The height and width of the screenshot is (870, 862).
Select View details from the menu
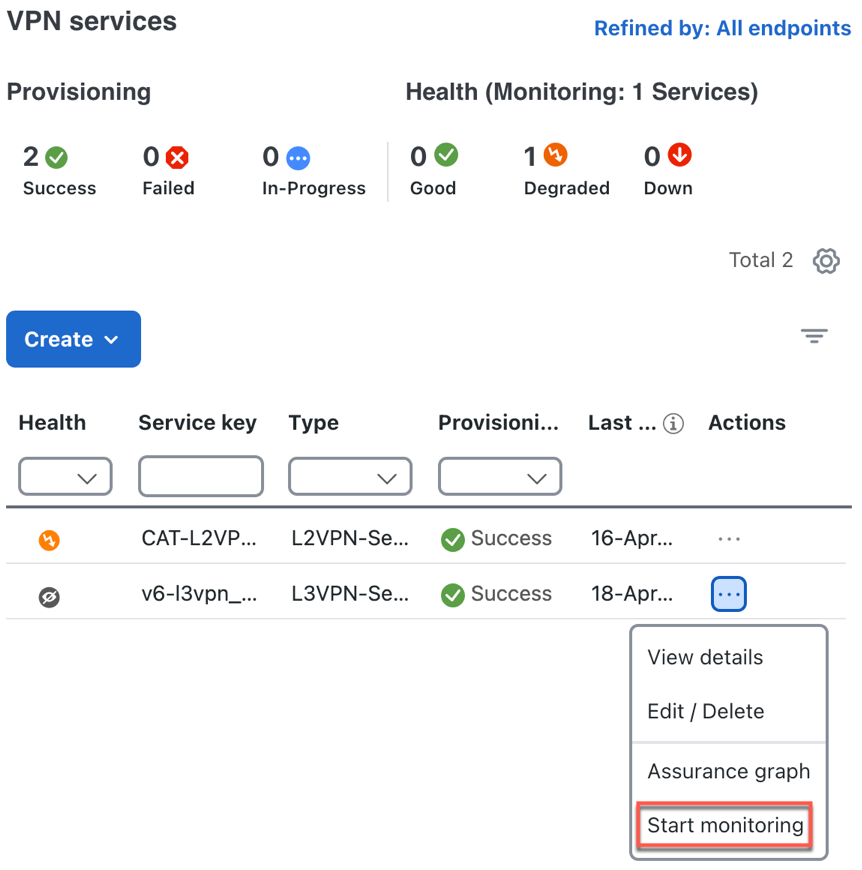click(x=705, y=658)
